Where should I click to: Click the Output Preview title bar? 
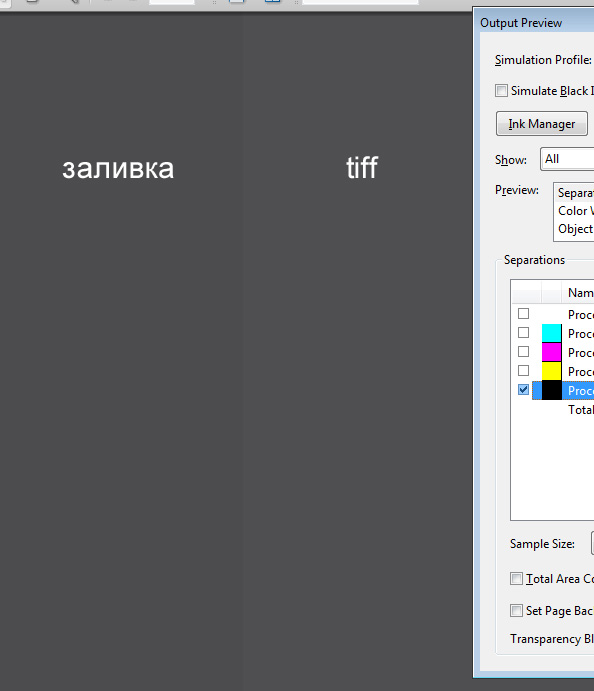(535, 22)
